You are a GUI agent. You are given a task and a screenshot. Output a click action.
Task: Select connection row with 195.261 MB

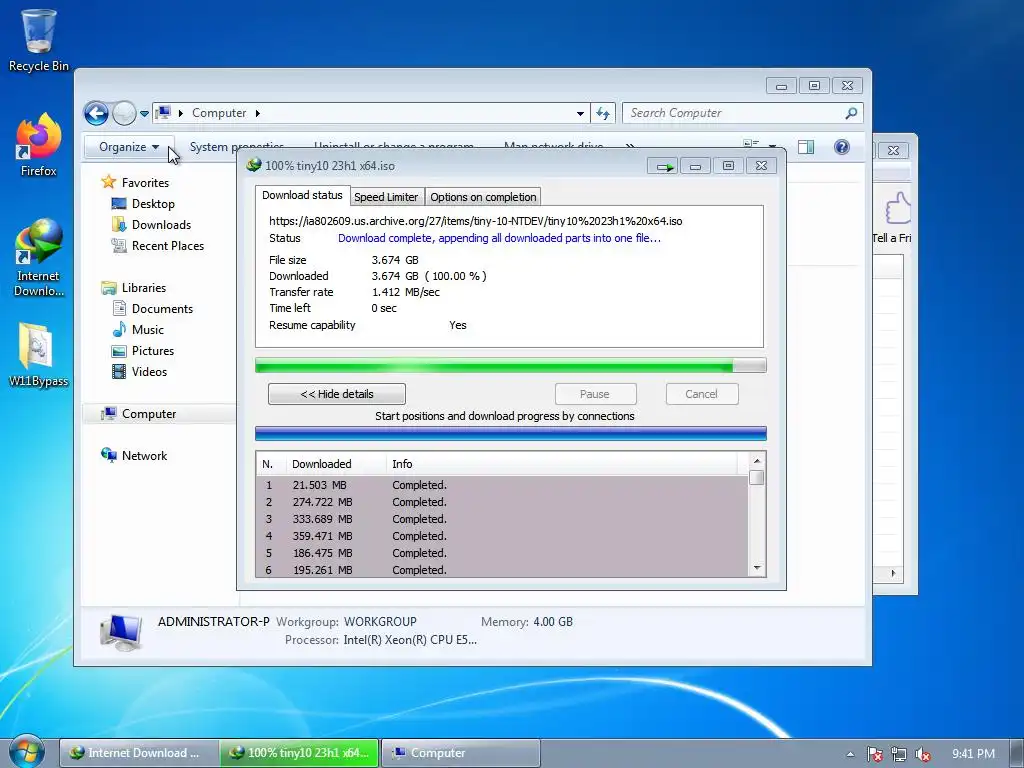click(x=502, y=569)
